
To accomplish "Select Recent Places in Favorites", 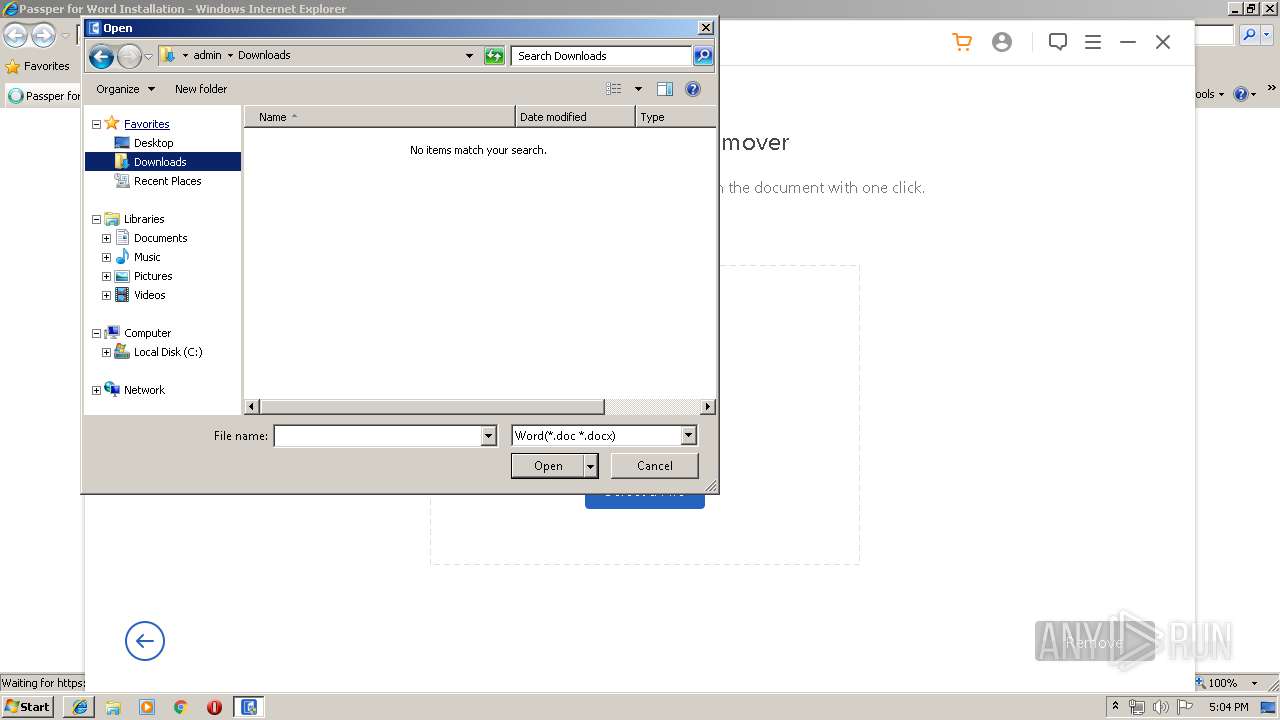I will tap(167, 181).
